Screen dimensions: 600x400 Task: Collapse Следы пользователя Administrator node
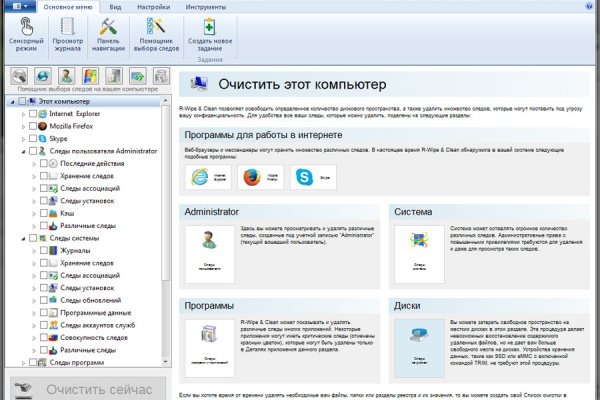click(x=23, y=152)
